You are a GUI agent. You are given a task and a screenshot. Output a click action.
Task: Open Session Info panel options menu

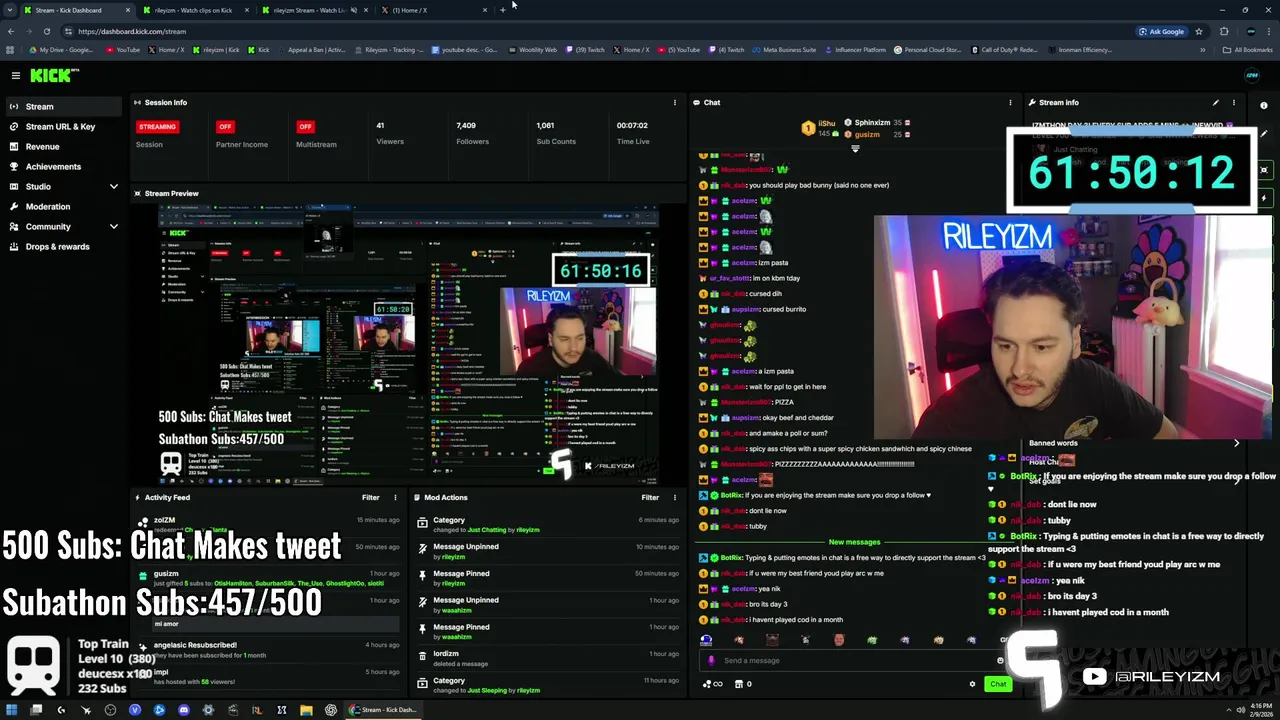pos(674,102)
